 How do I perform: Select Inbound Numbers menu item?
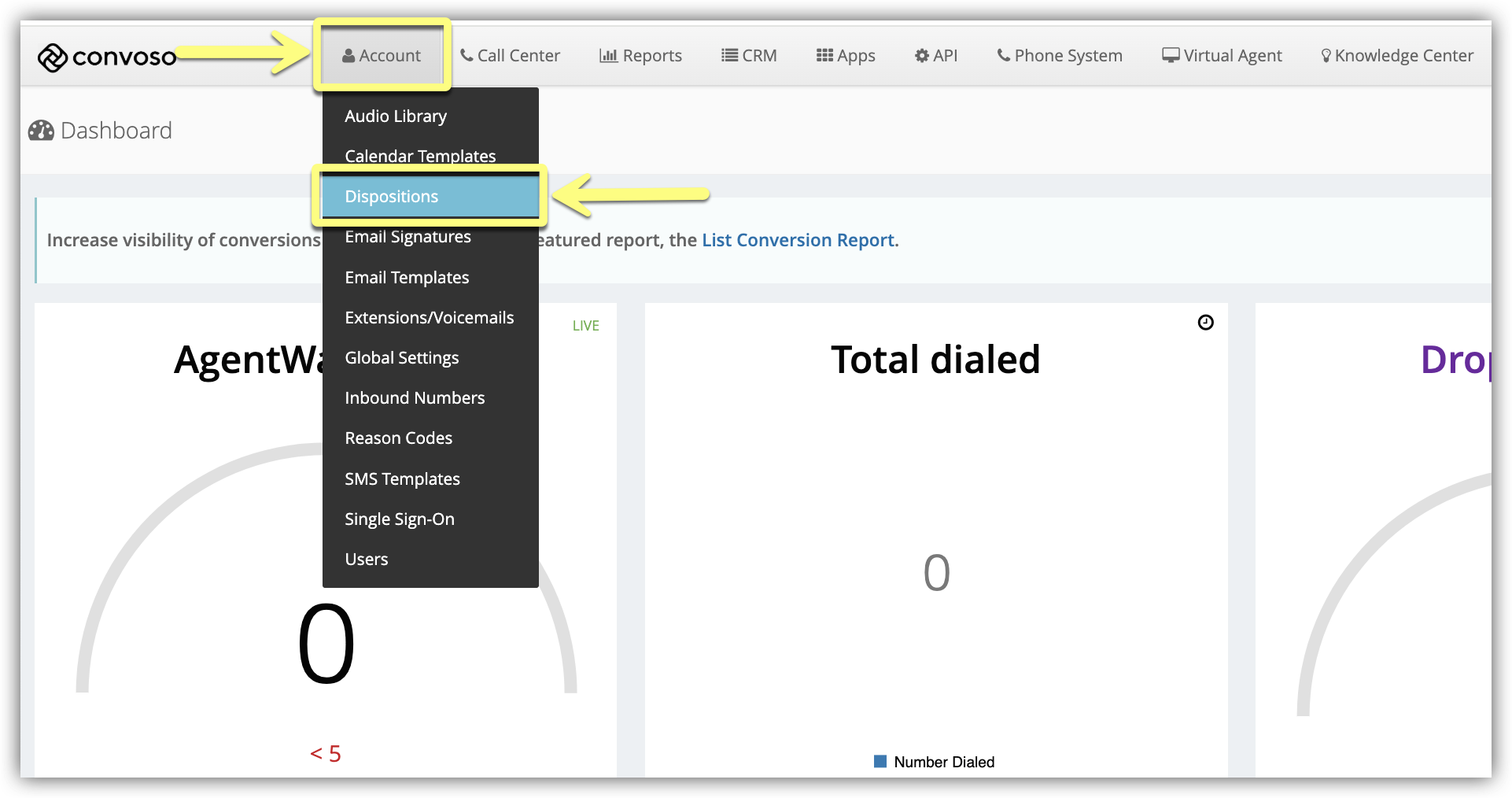click(430, 397)
